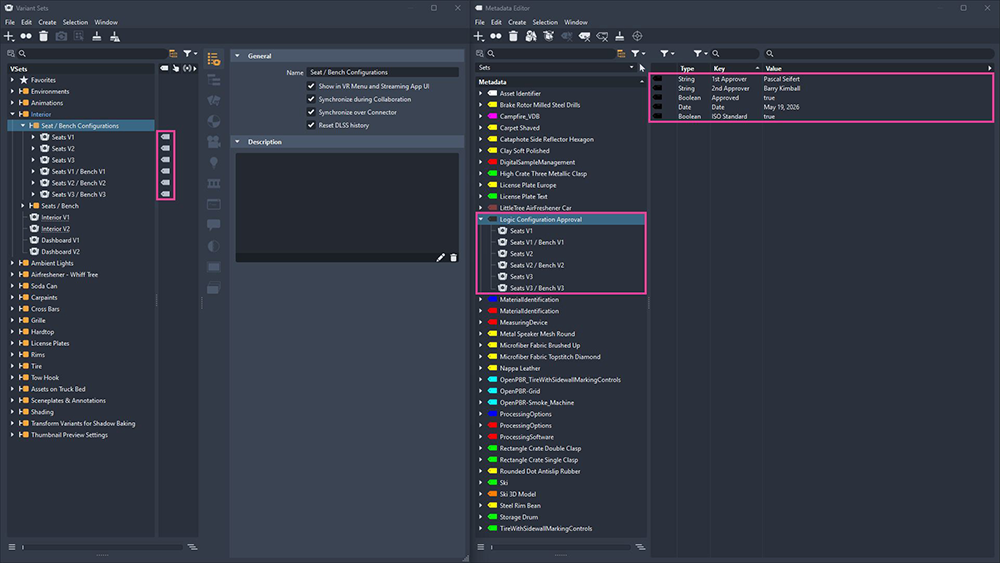1000x563 pixels.
Task: Click the single broom cleanup icon in Variant Sets
Action: 97,36
